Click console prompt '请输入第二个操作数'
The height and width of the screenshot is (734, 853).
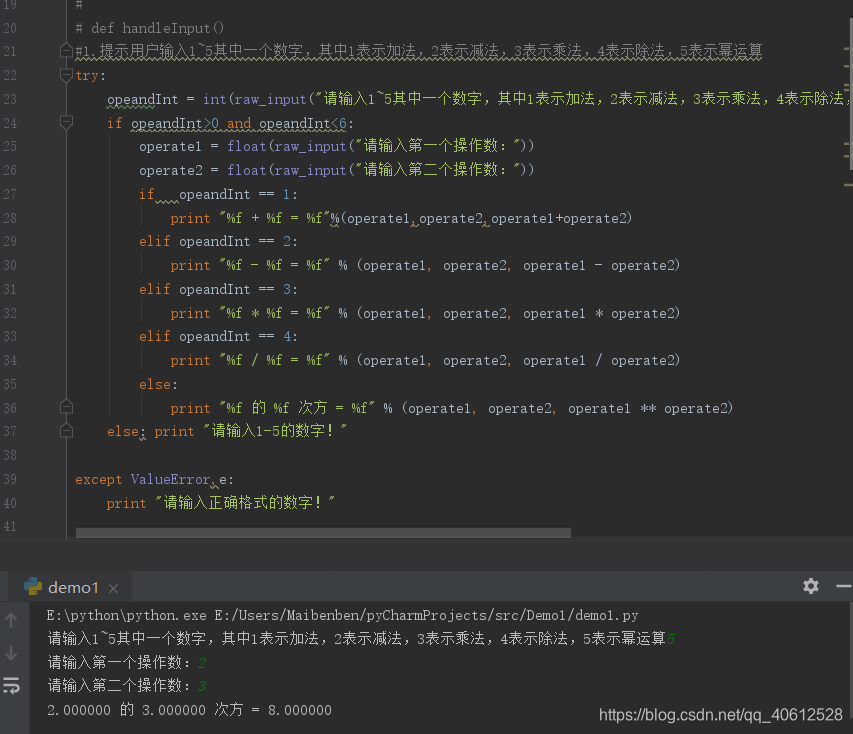(119, 686)
